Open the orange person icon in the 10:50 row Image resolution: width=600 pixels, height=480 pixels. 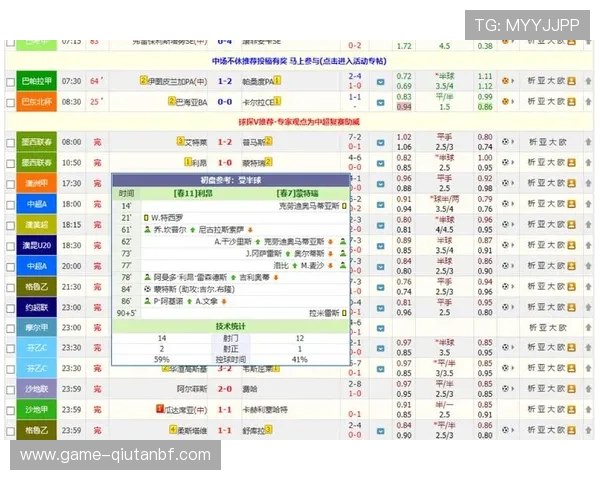coord(571,163)
